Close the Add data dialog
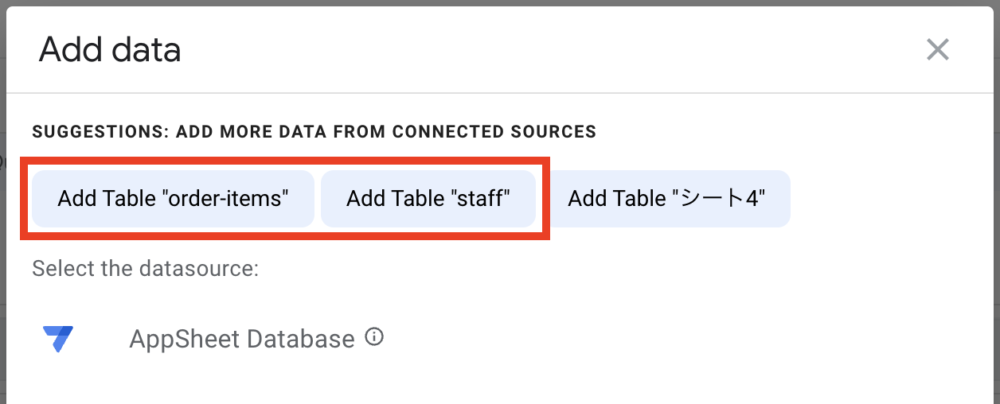Image resolution: width=1000 pixels, height=404 pixels. [937, 49]
